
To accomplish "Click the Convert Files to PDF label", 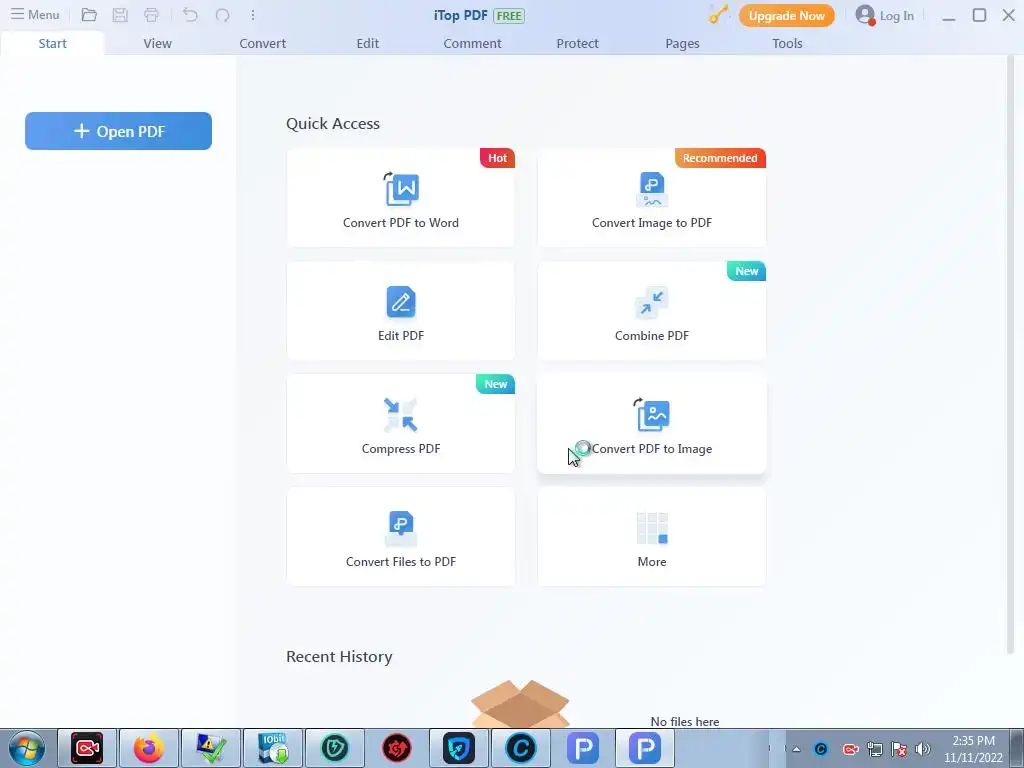I will 401,562.
